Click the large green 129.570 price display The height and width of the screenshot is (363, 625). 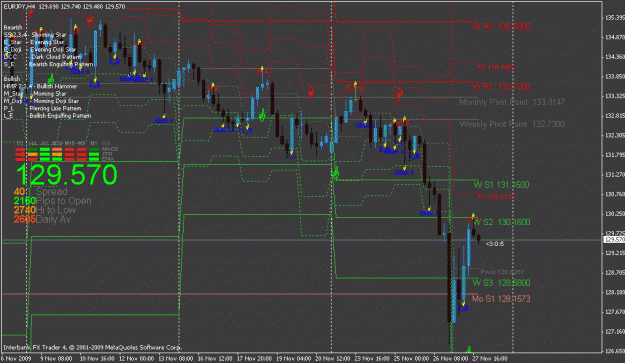(66, 175)
